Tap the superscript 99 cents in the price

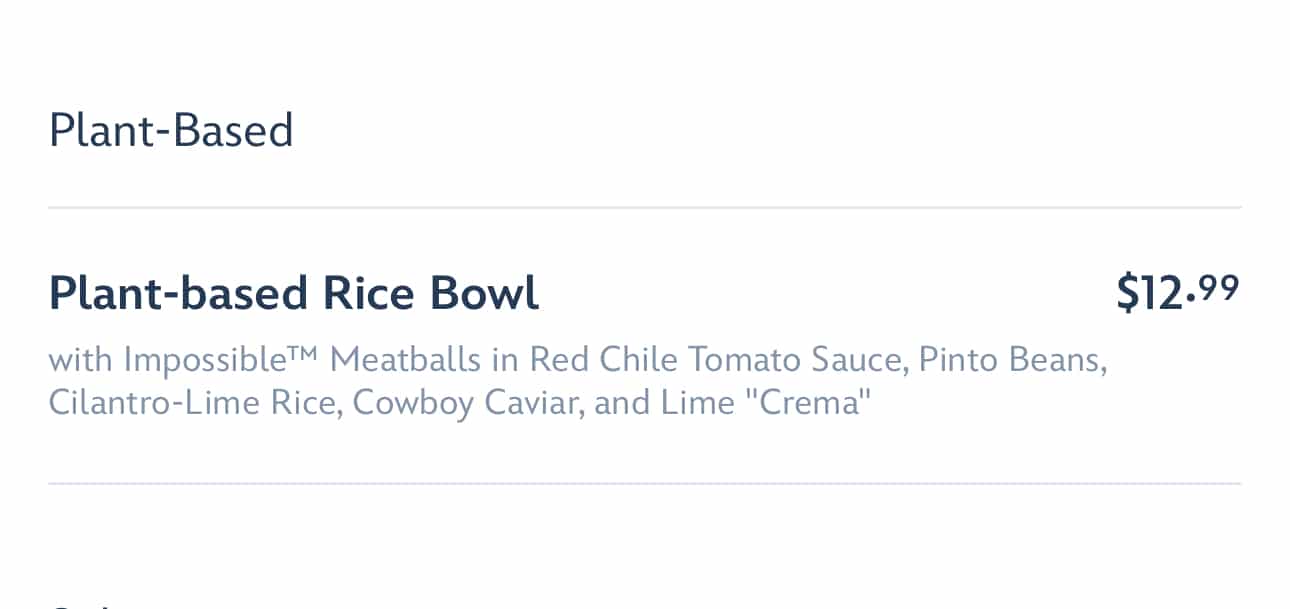1220,286
